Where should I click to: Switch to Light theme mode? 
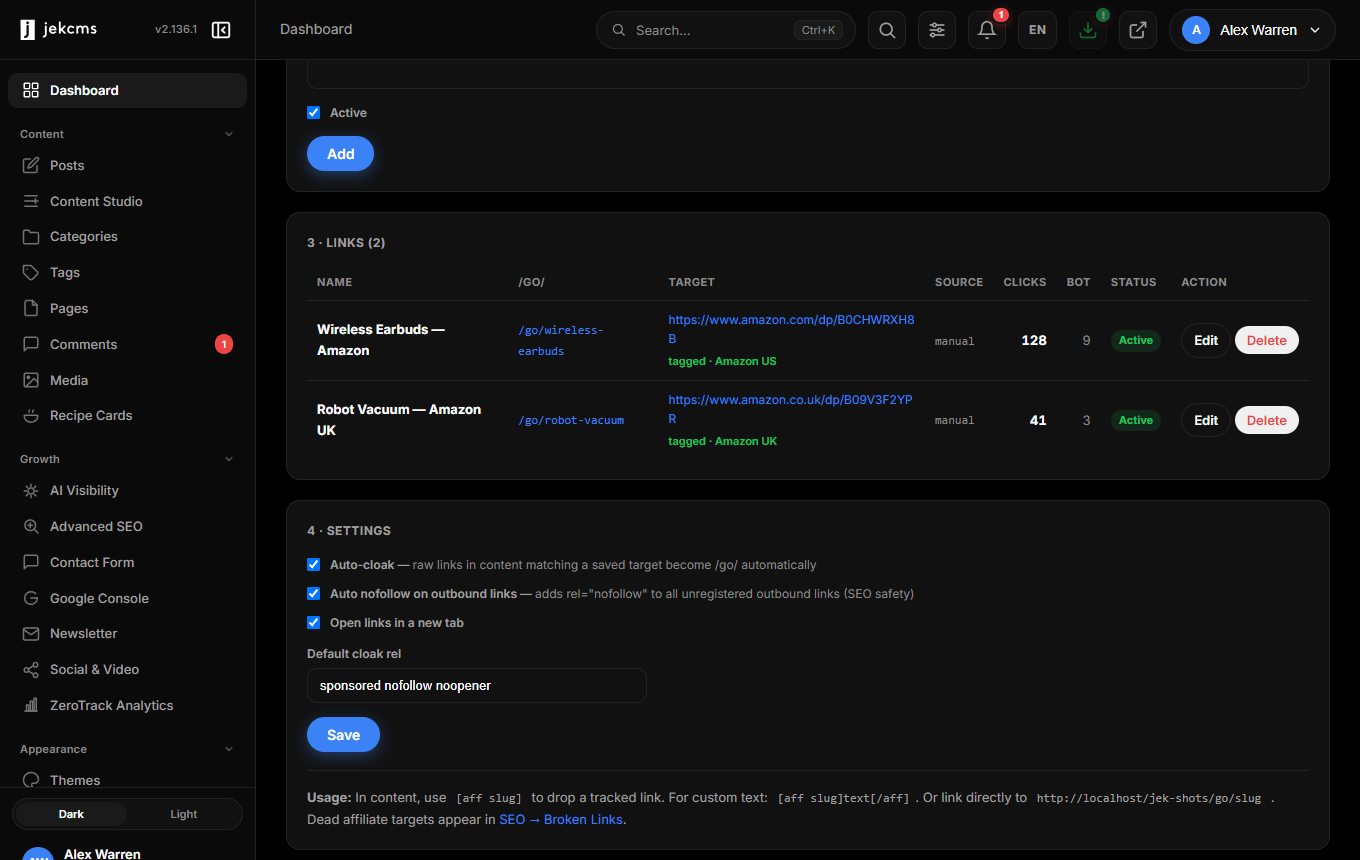[184, 814]
